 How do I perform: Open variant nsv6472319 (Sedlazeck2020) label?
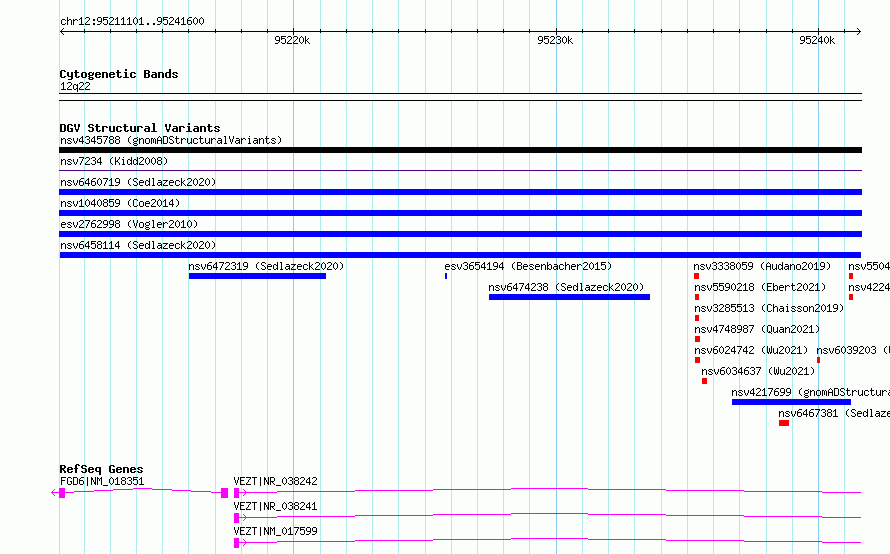[x=266, y=266]
